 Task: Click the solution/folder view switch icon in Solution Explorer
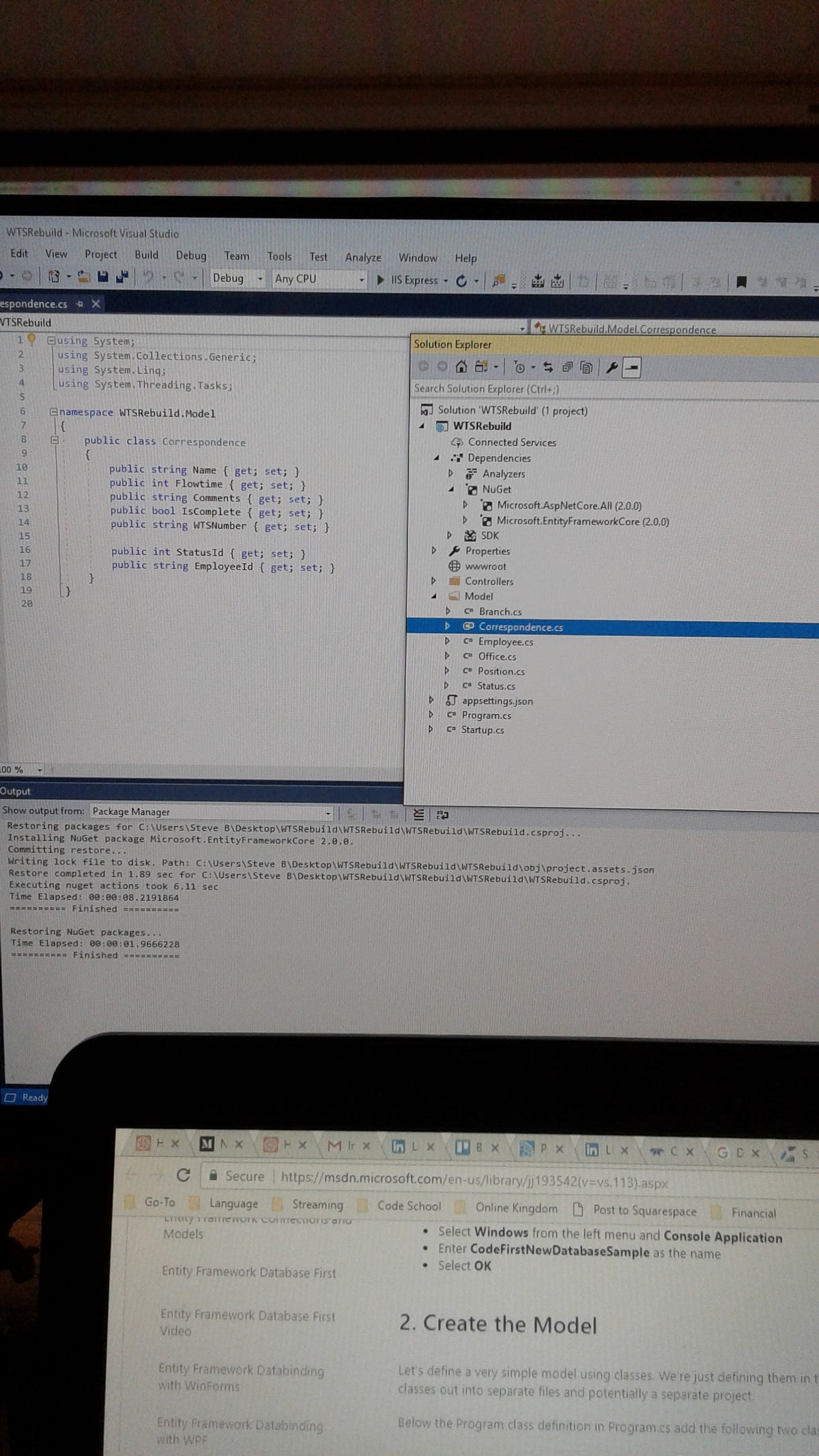tap(481, 367)
